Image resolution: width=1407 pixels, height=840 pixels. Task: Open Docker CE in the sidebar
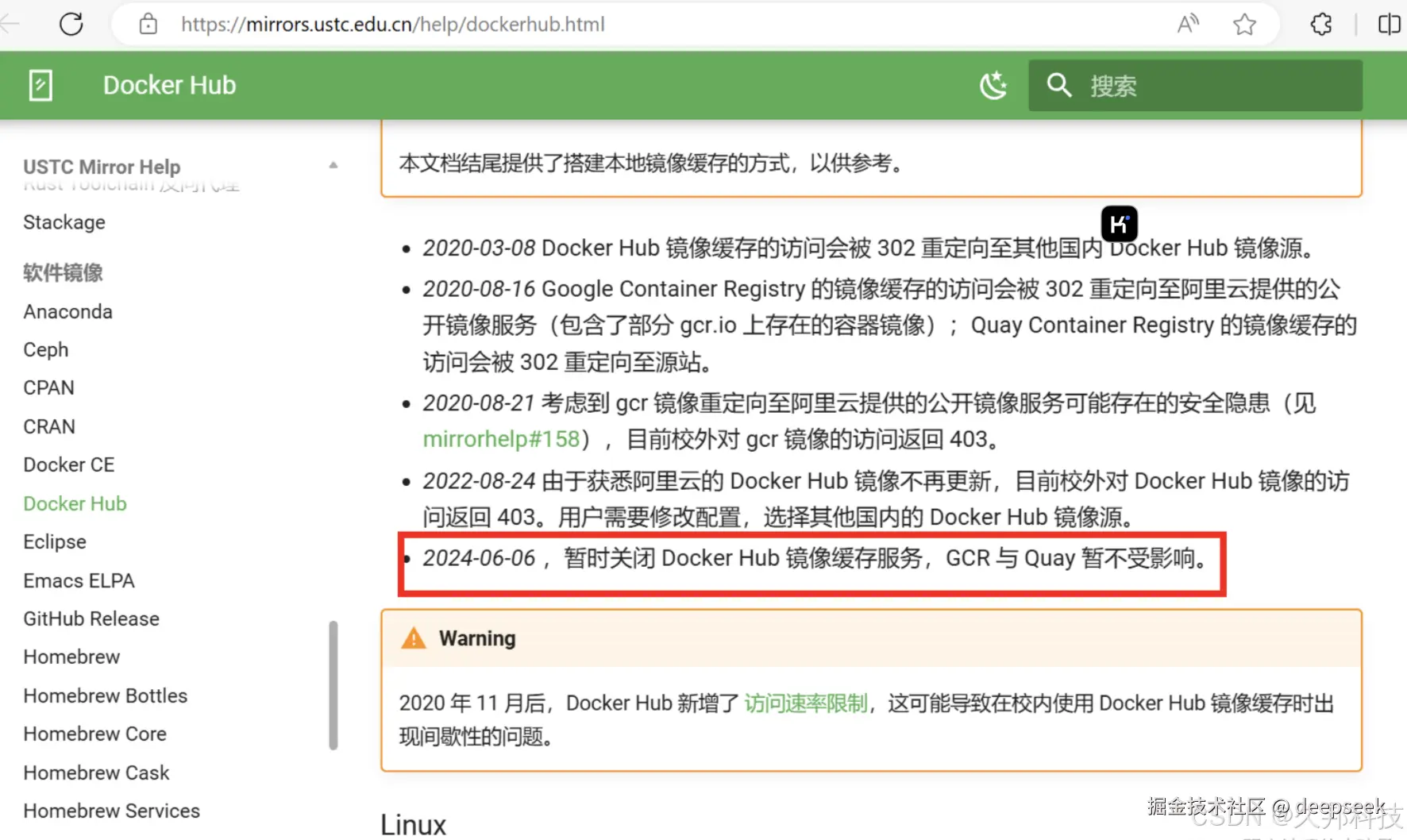(69, 465)
